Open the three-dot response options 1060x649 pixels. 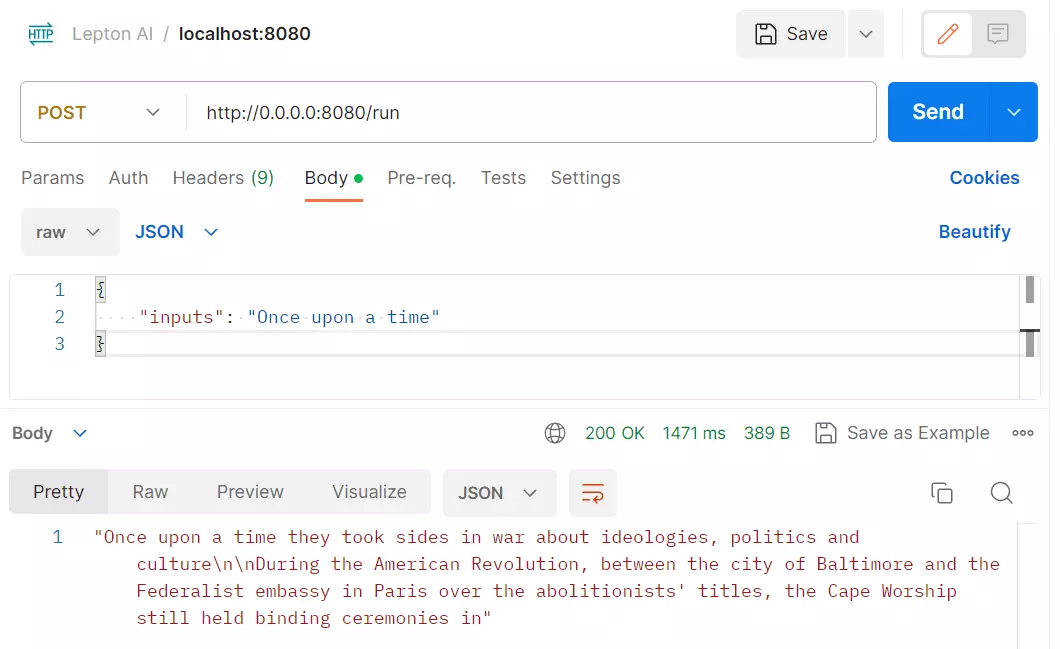click(1023, 433)
